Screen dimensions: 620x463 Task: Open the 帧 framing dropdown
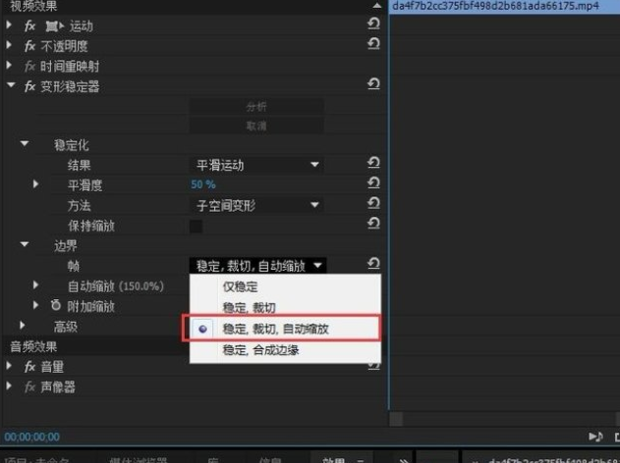pos(258,266)
